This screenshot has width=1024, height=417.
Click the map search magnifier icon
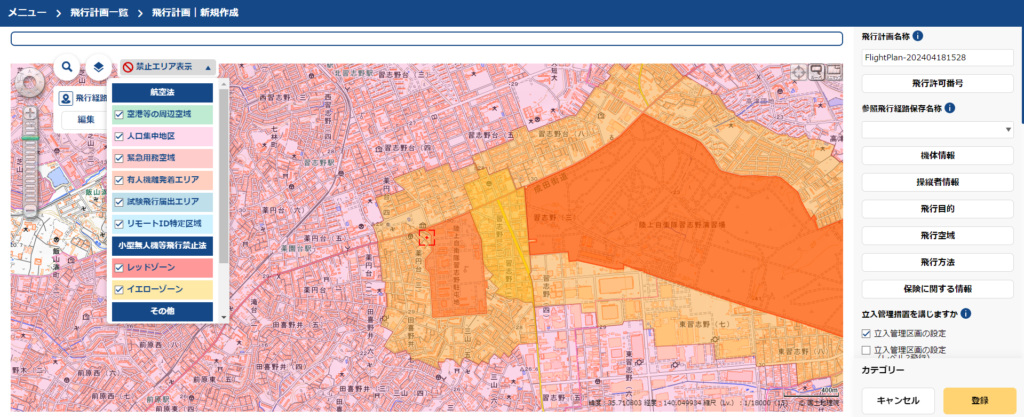66,67
